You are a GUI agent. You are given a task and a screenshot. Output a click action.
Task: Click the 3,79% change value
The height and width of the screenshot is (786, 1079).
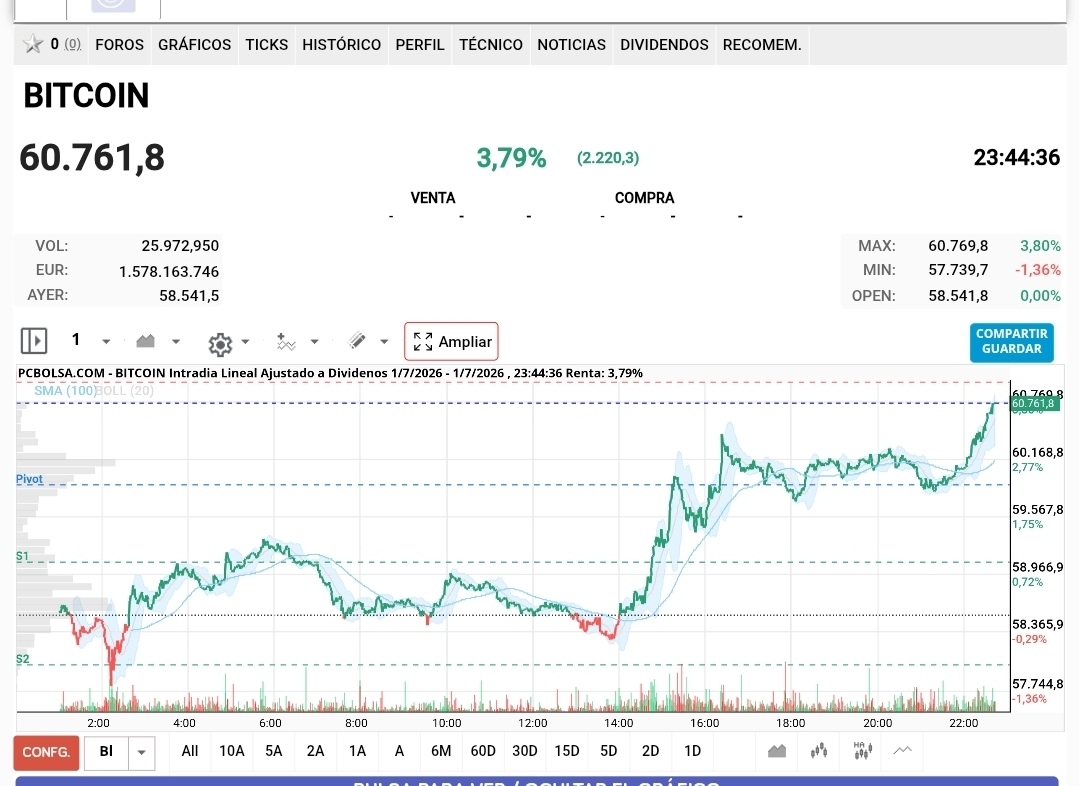click(x=511, y=158)
